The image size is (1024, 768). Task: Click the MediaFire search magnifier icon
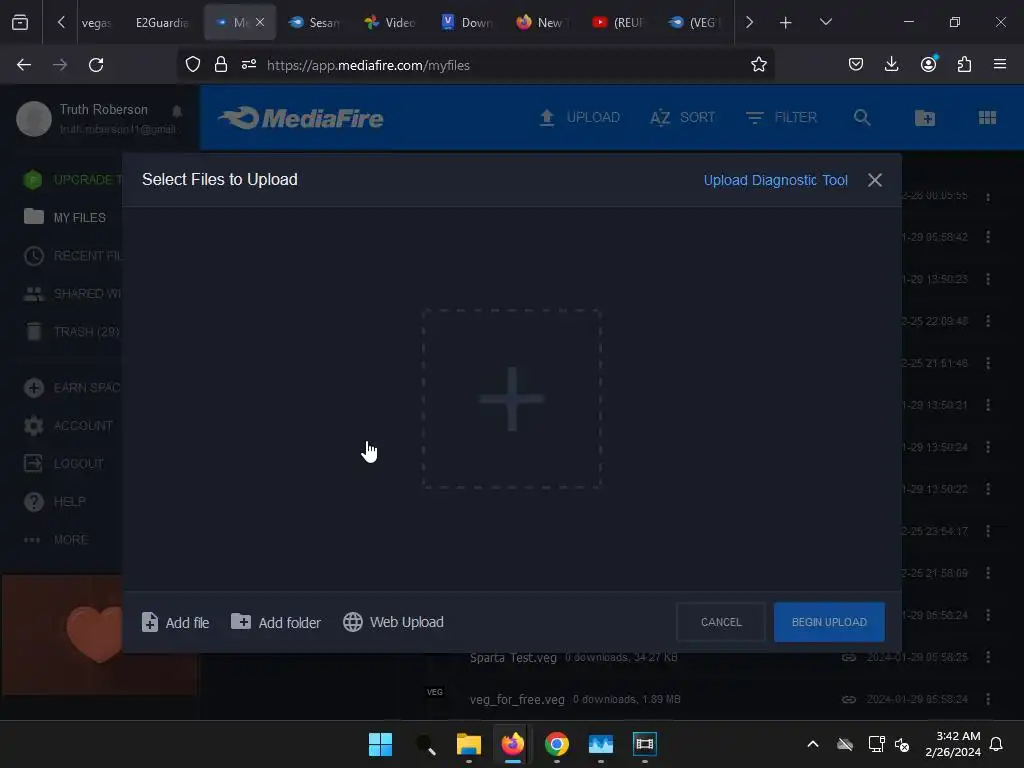[x=862, y=118]
